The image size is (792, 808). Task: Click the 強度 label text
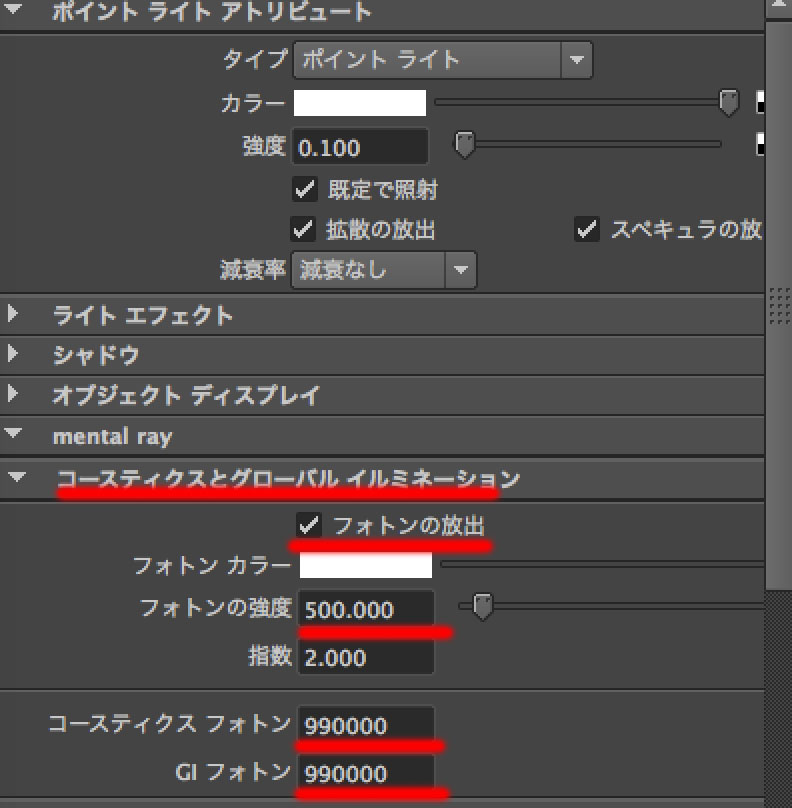(x=264, y=146)
